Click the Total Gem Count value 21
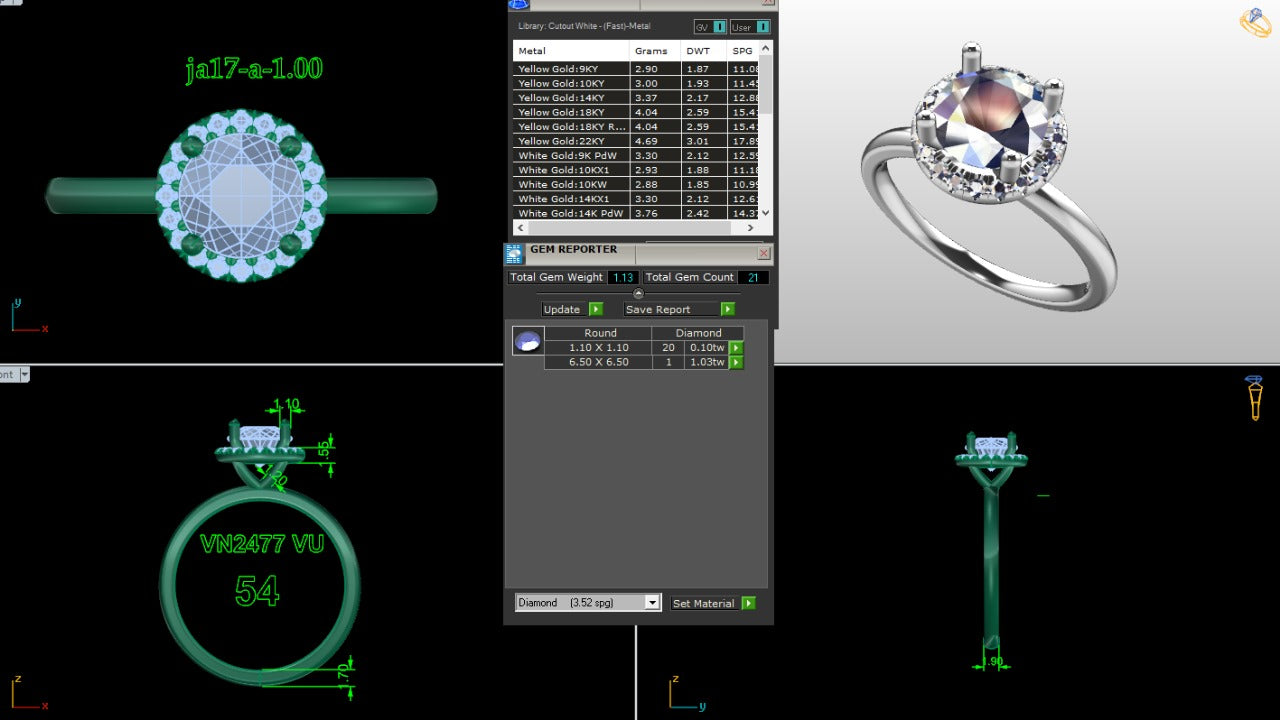This screenshot has height=720, width=1280. pos(753,277)
